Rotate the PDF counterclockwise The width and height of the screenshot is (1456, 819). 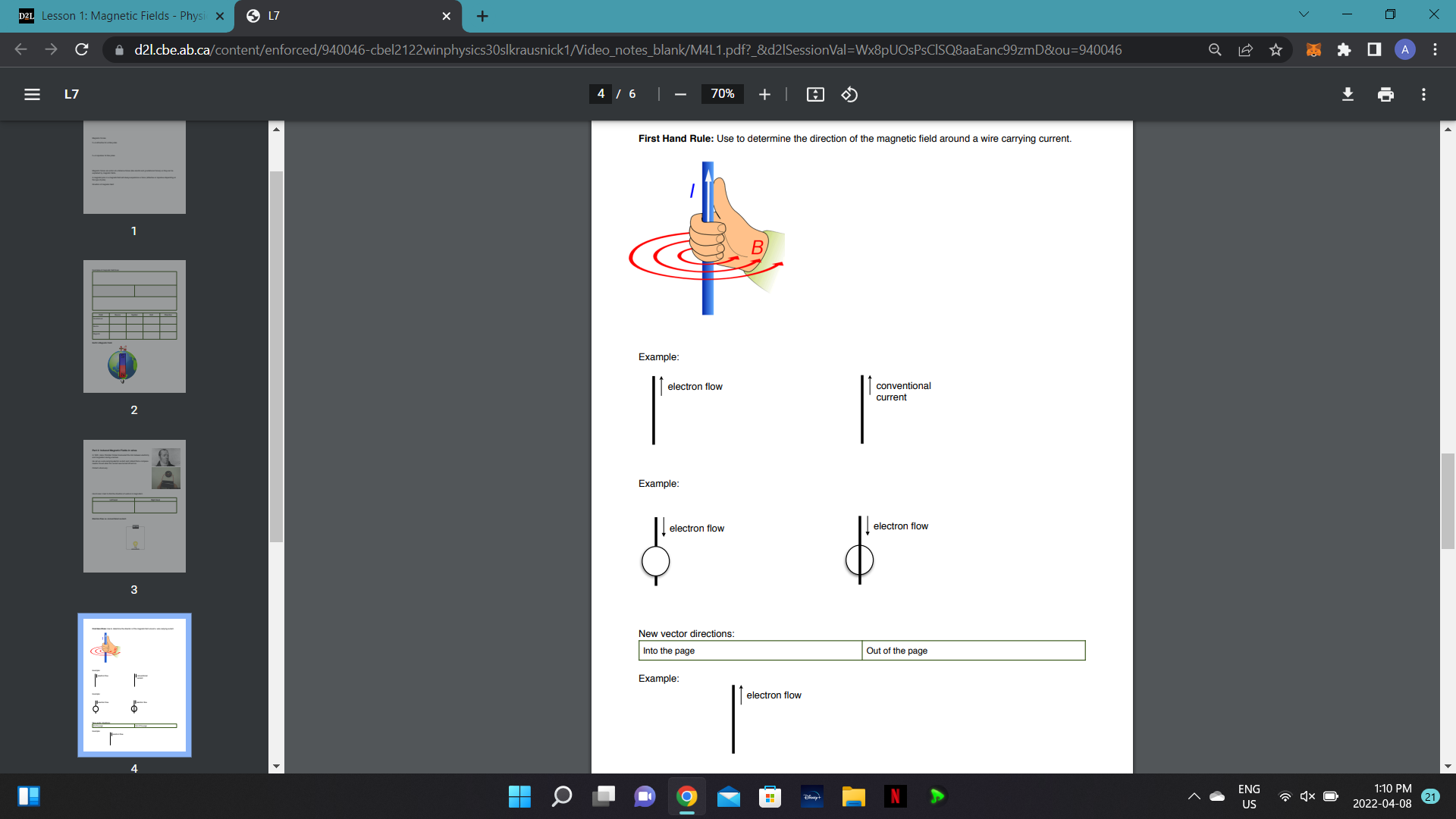849,94
